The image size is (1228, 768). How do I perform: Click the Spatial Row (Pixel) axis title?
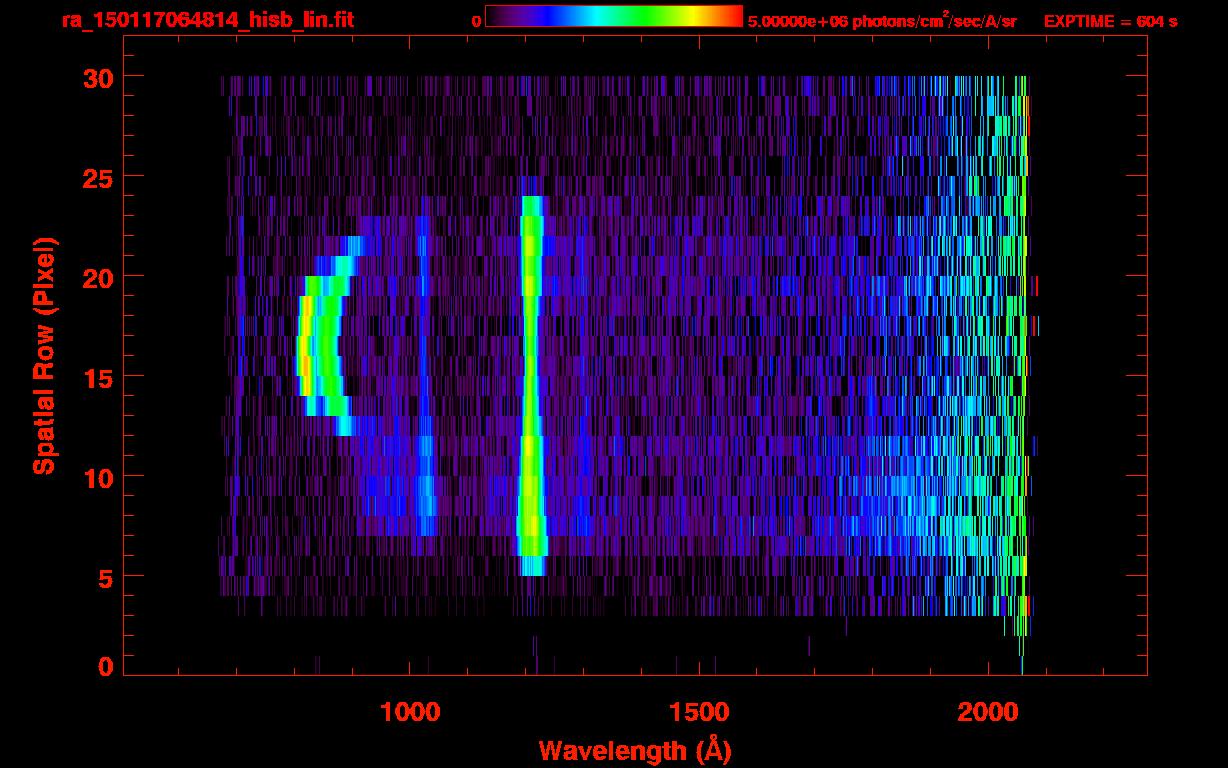point(44,356)
